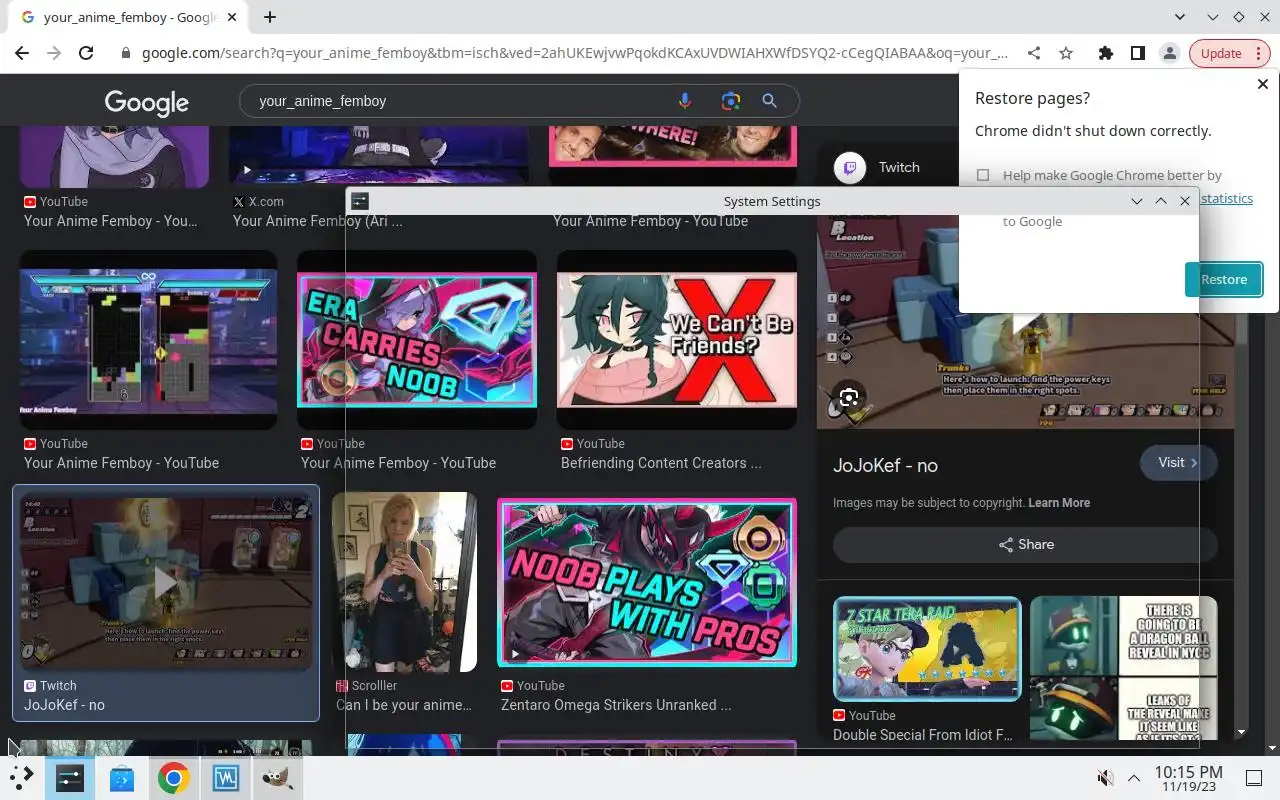Click the System Settings window icon
The width and height of the screenshot is (1280, 800).
(359, 201)
